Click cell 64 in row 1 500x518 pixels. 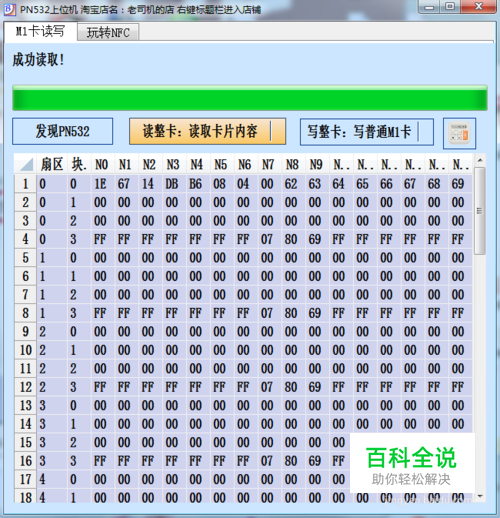[x=341, y=184]
